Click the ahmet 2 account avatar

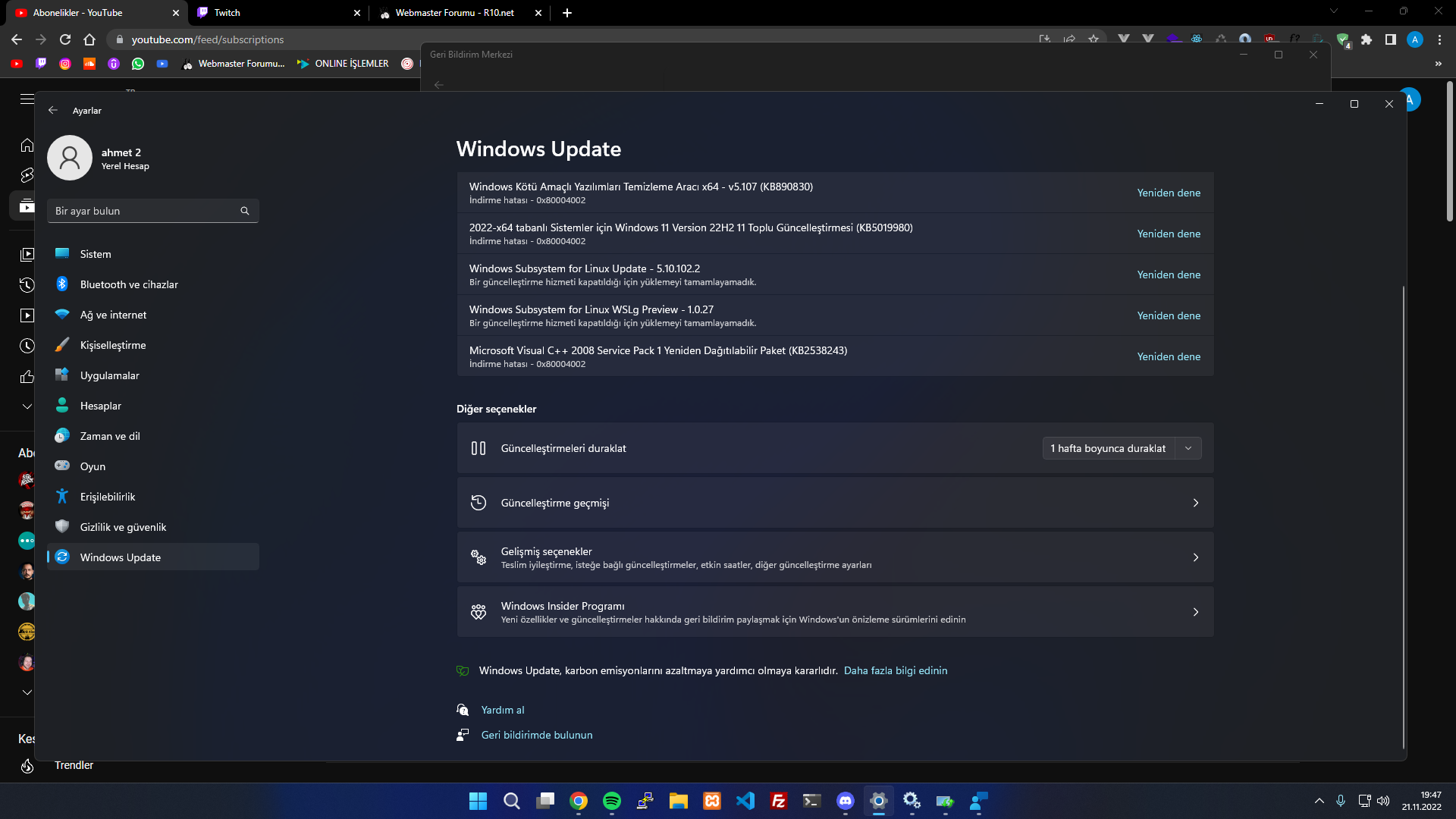point(70,158)
